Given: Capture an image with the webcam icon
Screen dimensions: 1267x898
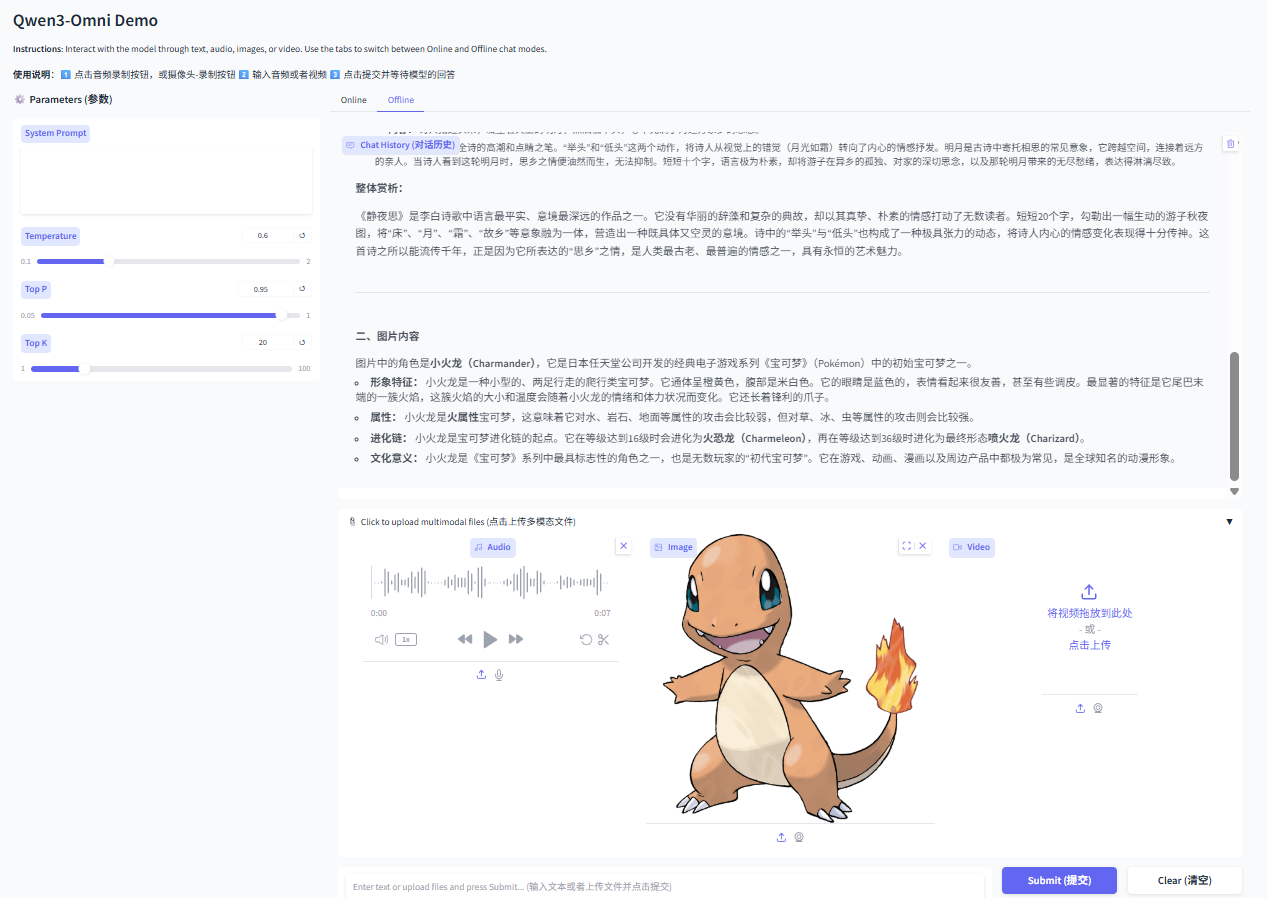Looking at the screenshot, I should (x=799, y=837).
